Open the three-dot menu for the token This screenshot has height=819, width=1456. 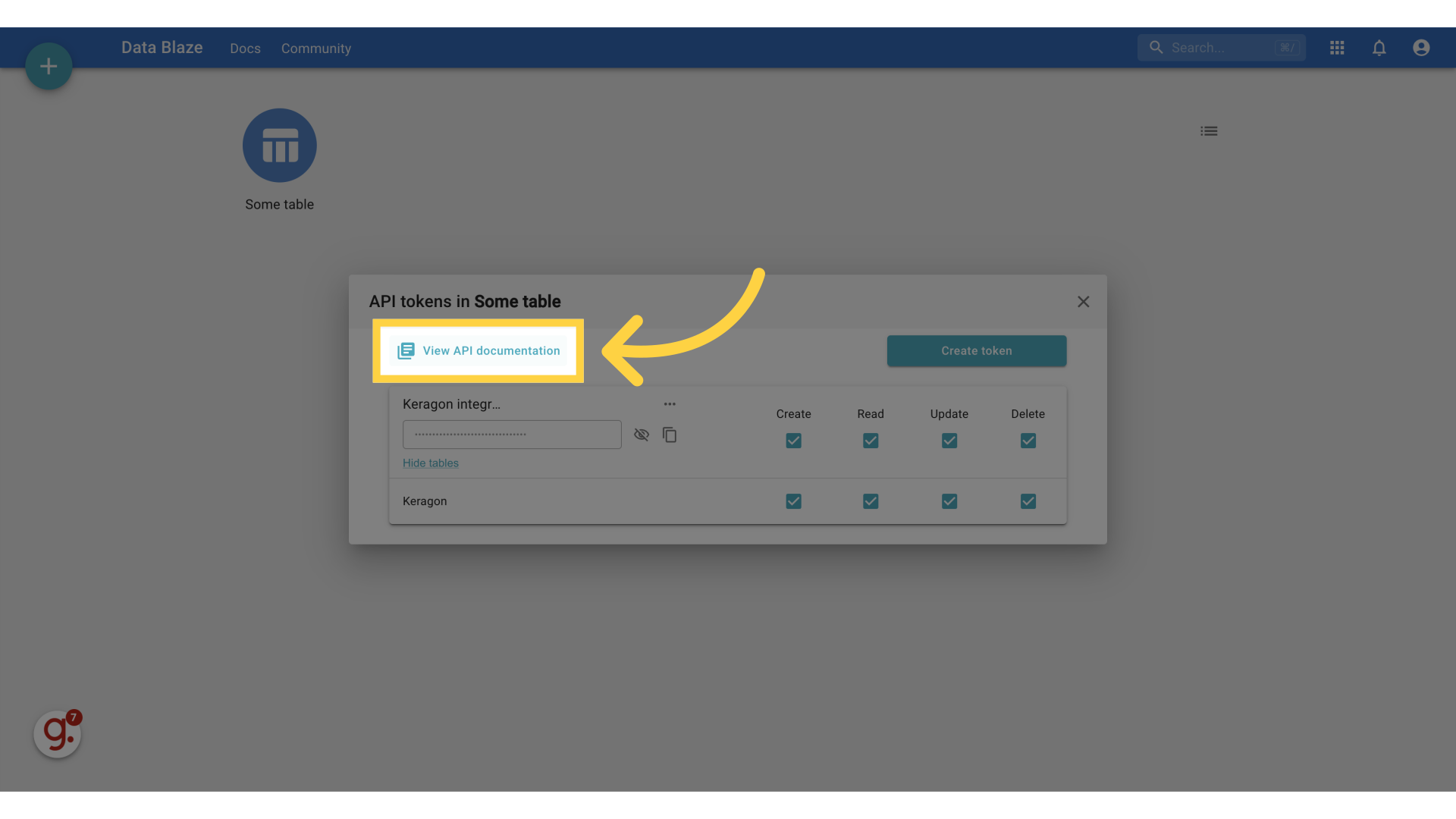(x=670, y=403)
